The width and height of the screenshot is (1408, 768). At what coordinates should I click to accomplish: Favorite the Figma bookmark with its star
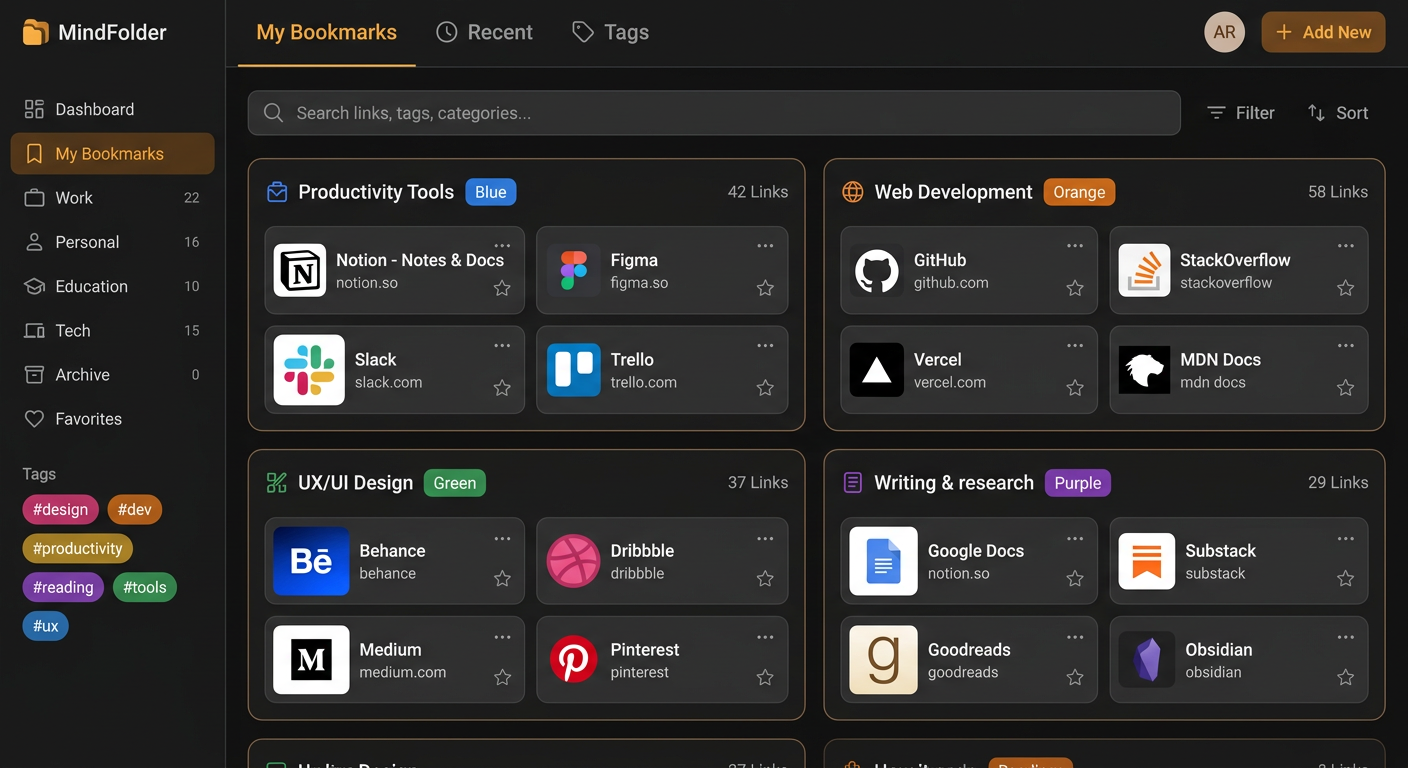coord(765,288)
